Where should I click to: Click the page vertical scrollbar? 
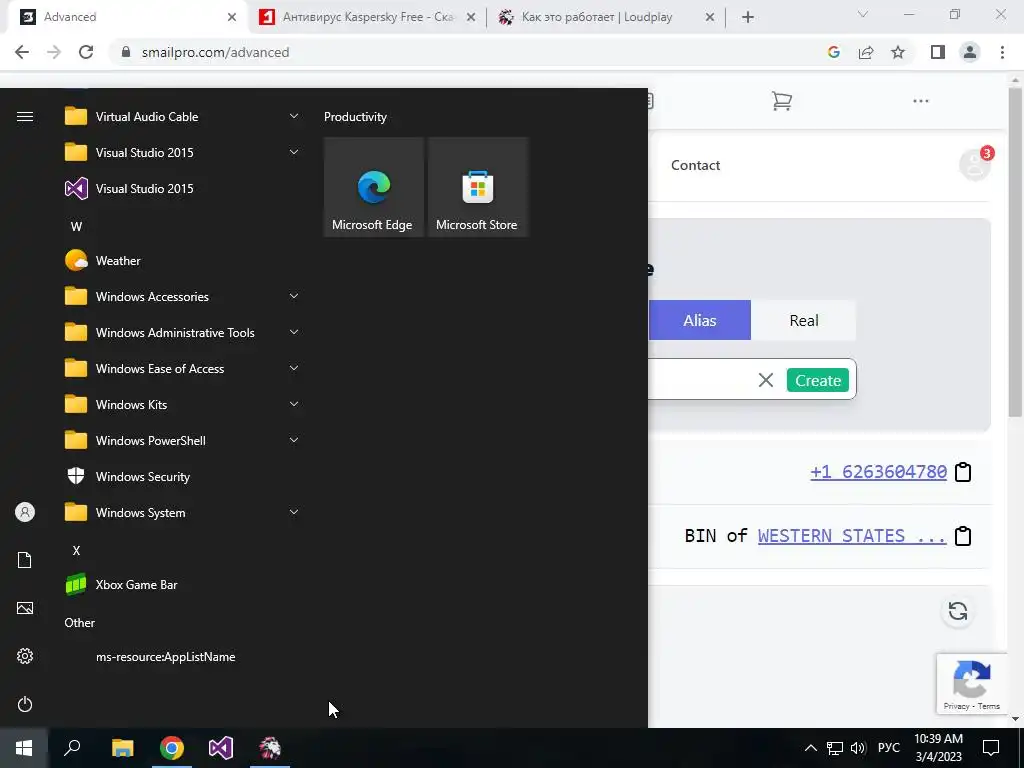point(1015,251)
